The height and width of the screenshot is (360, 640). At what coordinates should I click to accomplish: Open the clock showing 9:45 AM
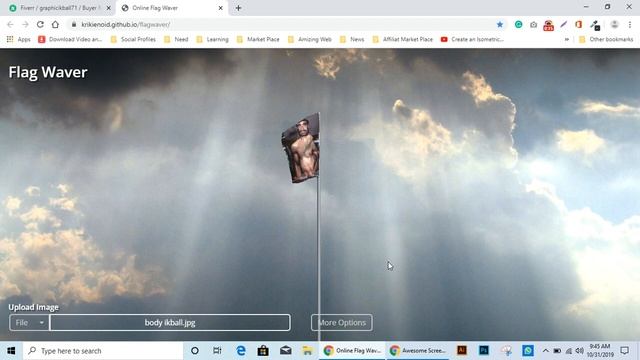(x=600, y=351)
